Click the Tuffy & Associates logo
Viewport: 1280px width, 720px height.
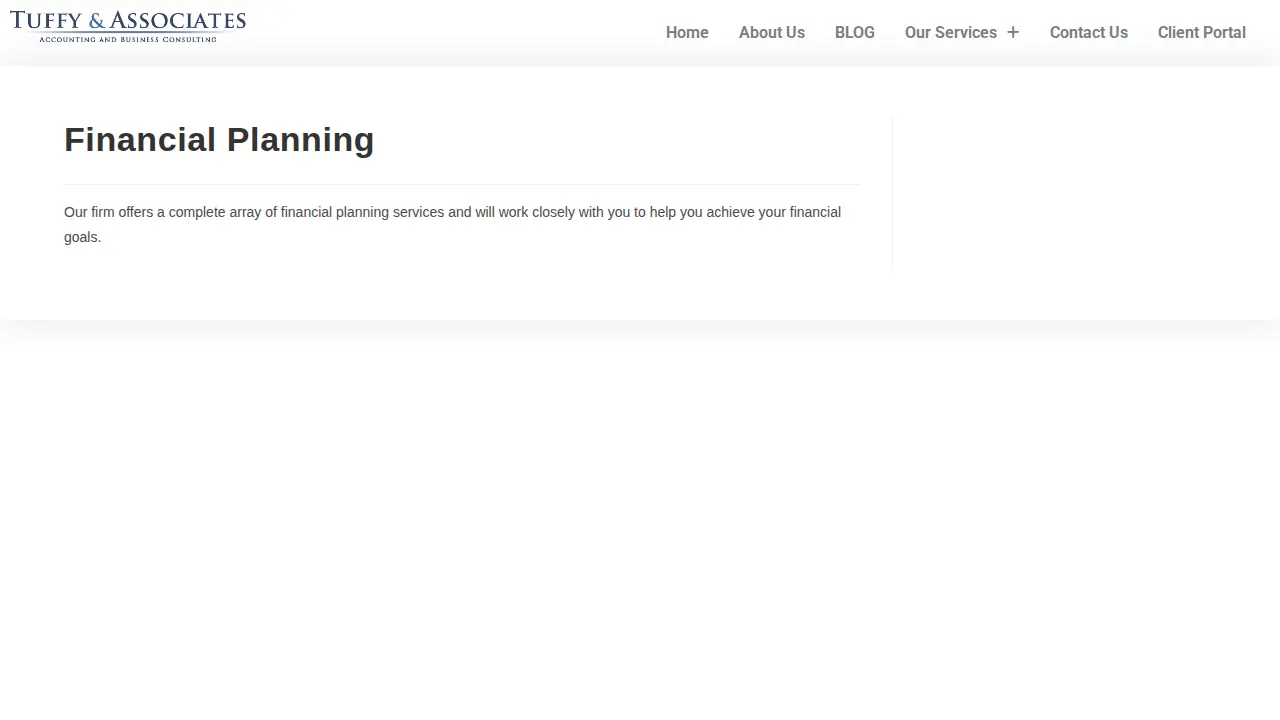click(x=128, y=26)
